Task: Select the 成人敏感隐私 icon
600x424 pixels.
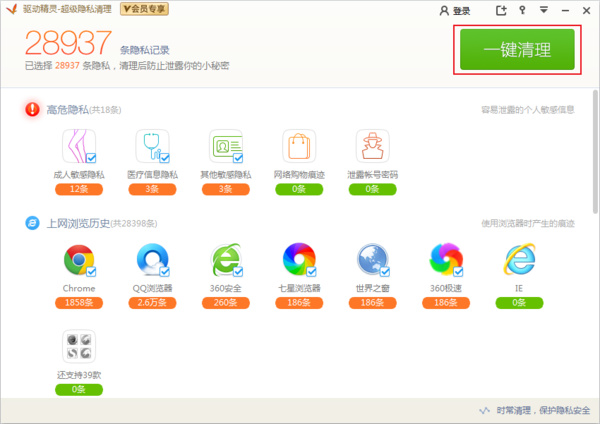Action: (x=79, y=146)
